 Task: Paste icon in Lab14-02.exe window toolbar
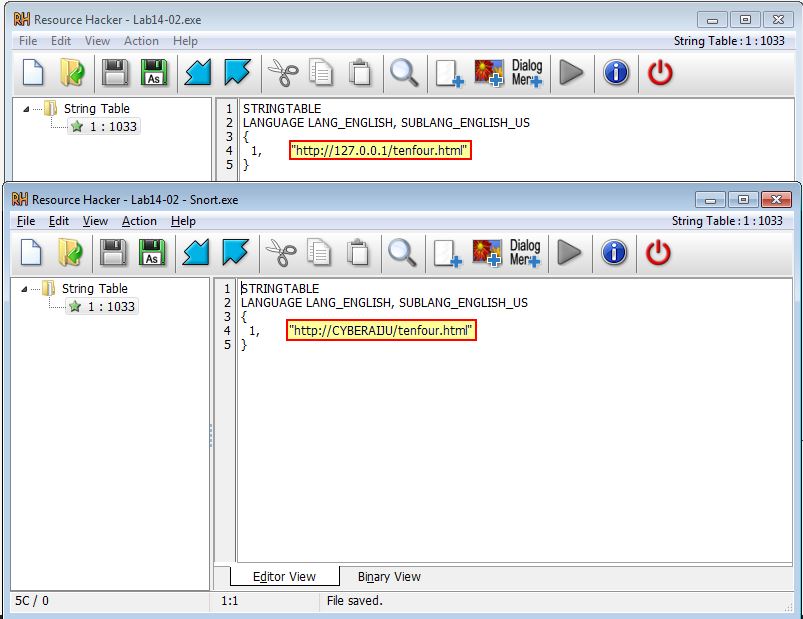pos(360,73)
